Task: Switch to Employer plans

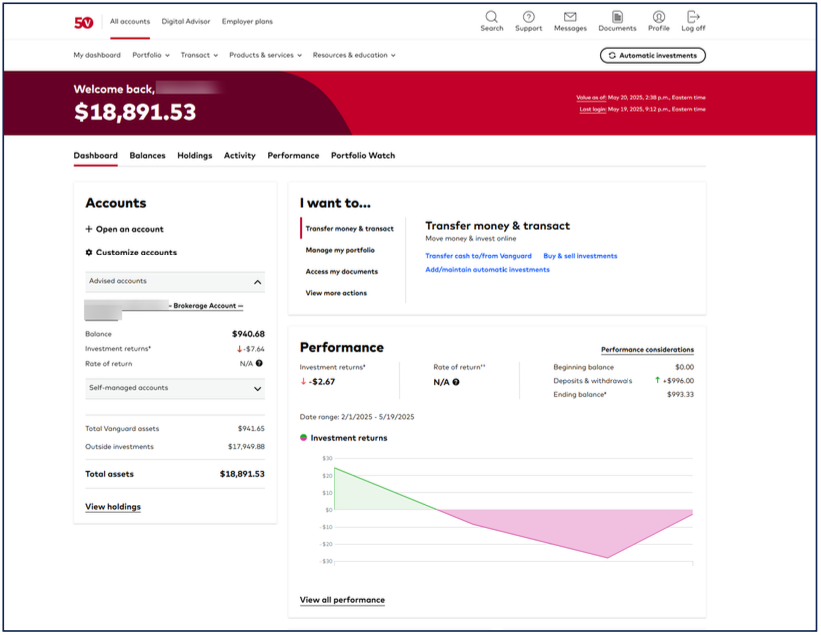Action: [x=247, y=21]
